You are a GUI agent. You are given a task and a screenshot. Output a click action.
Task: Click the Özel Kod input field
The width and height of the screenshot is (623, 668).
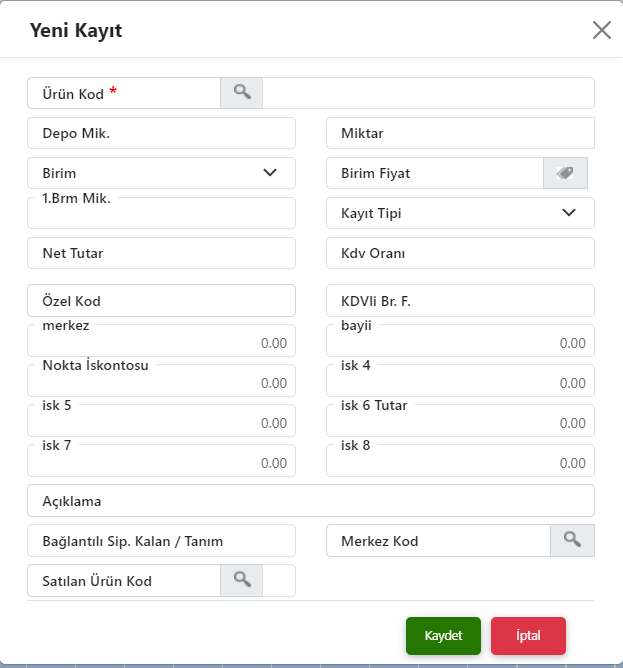(x=162, y=301)
